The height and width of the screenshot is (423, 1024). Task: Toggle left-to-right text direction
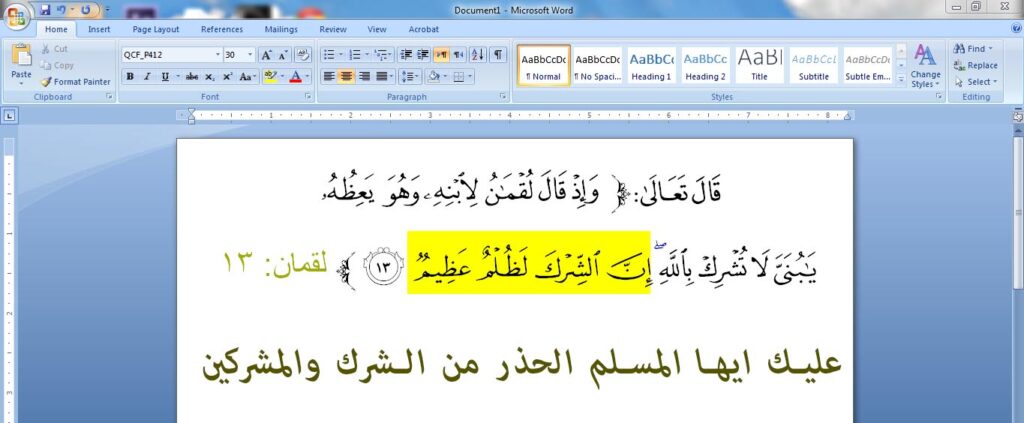(x=442, y=55)
